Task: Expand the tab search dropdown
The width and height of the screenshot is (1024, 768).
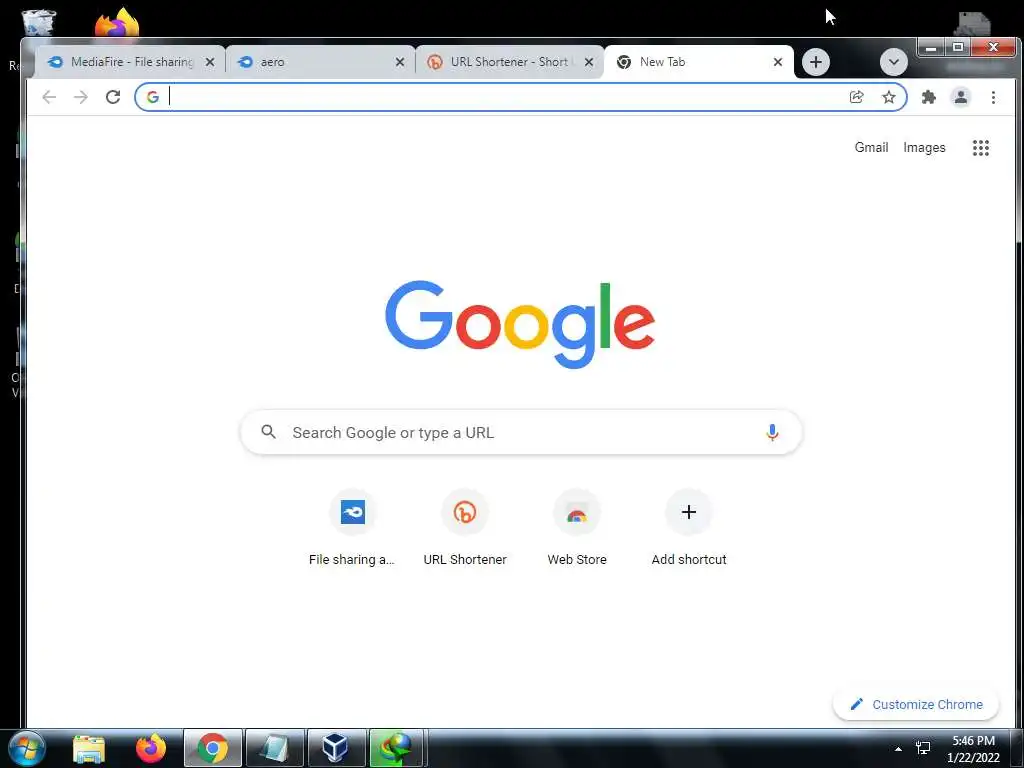Action: tap(893, 62)
